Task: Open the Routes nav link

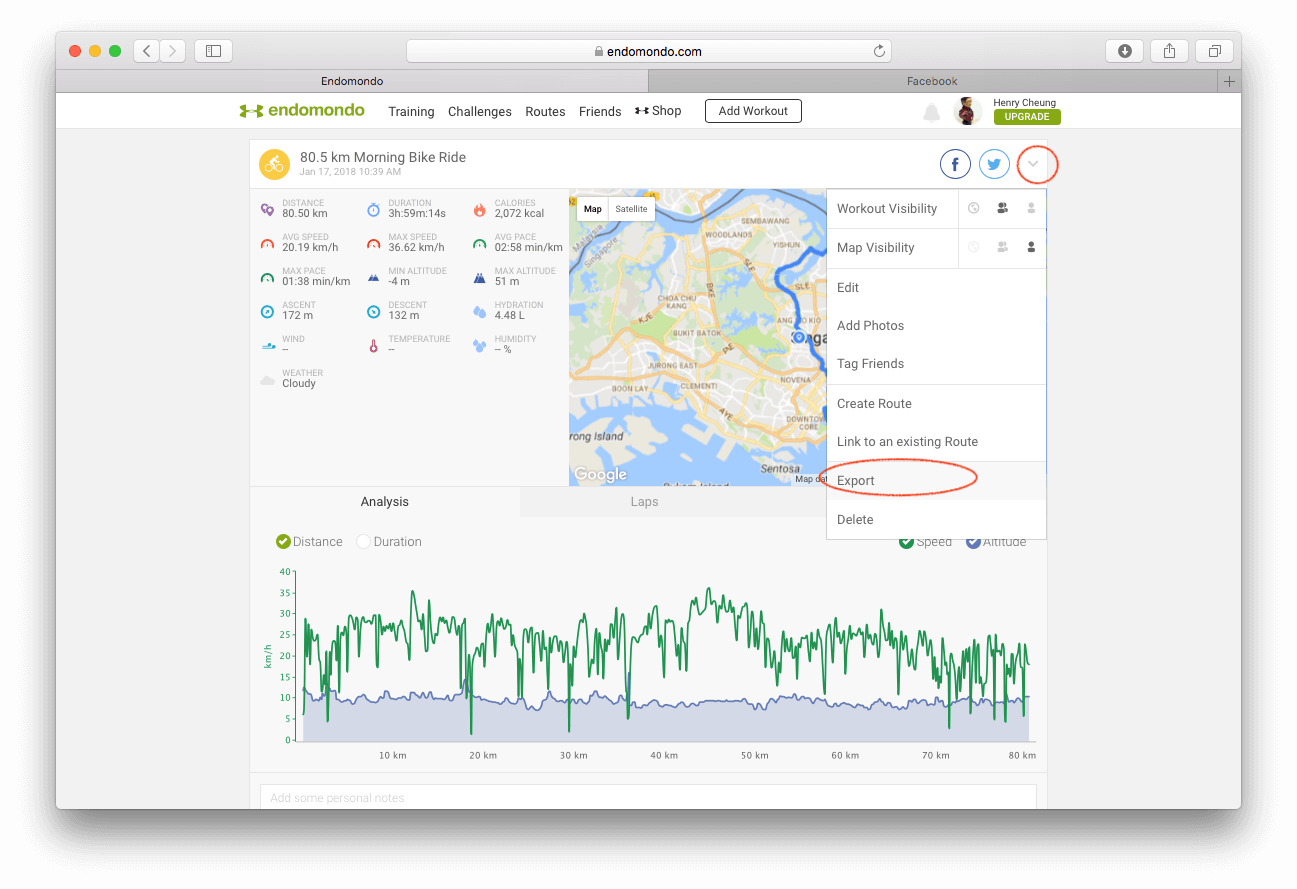Action: (x=545, y=112)
